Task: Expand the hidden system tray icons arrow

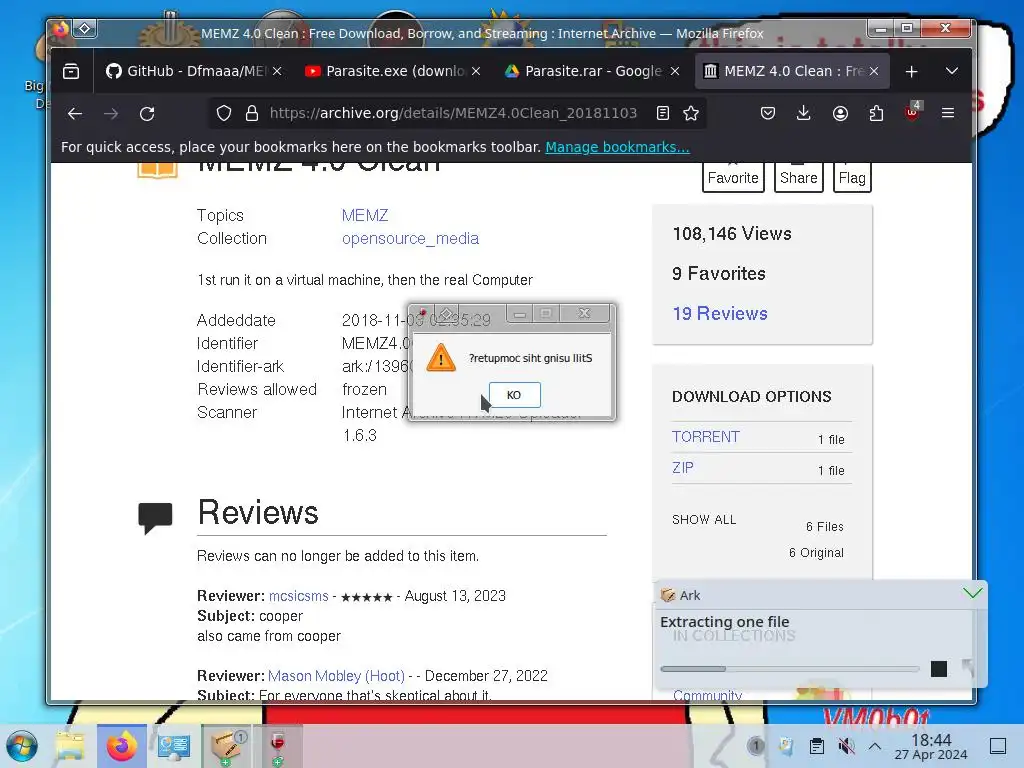Action: point(875,745)
